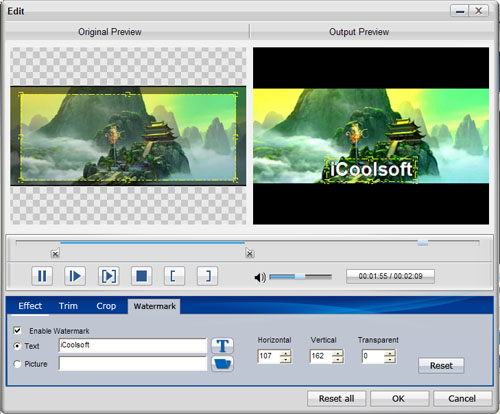
Task: Increase the Transparent value spinner
Action: point(390,353)
